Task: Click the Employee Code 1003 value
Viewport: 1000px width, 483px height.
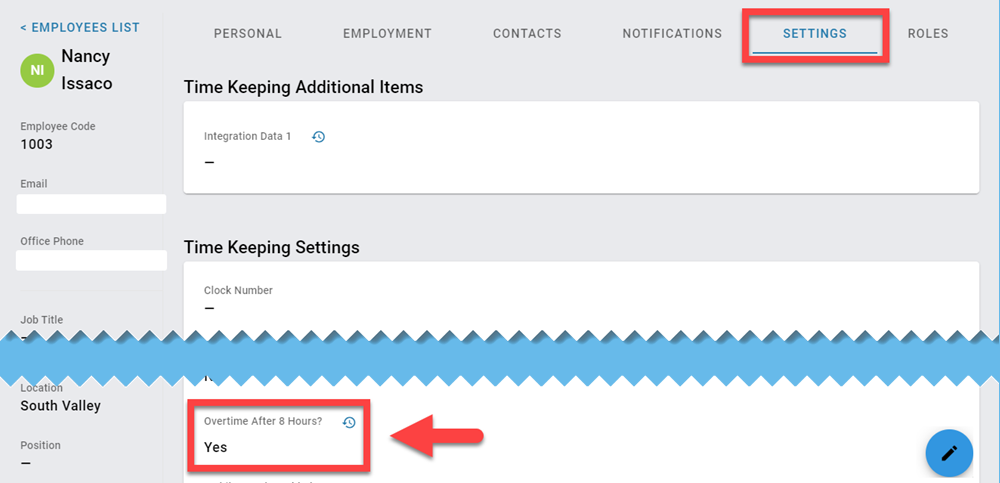Action: click(37, 144)
